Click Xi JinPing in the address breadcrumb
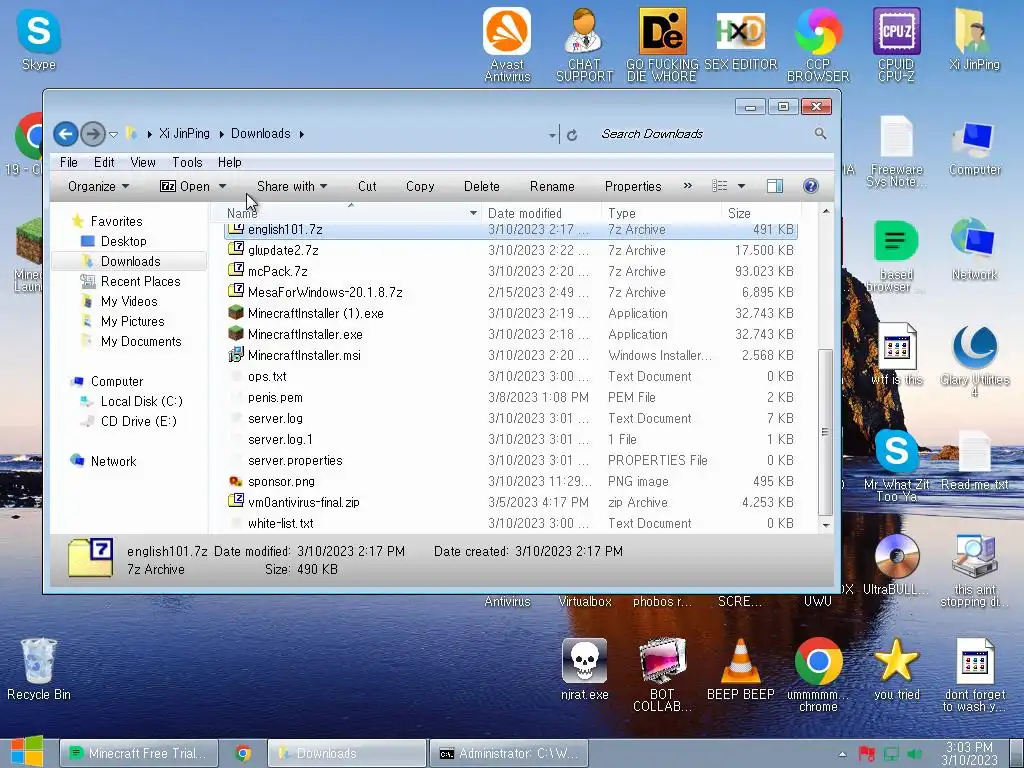The height and width of the screenshot is (768, 1024). point(184,133)
